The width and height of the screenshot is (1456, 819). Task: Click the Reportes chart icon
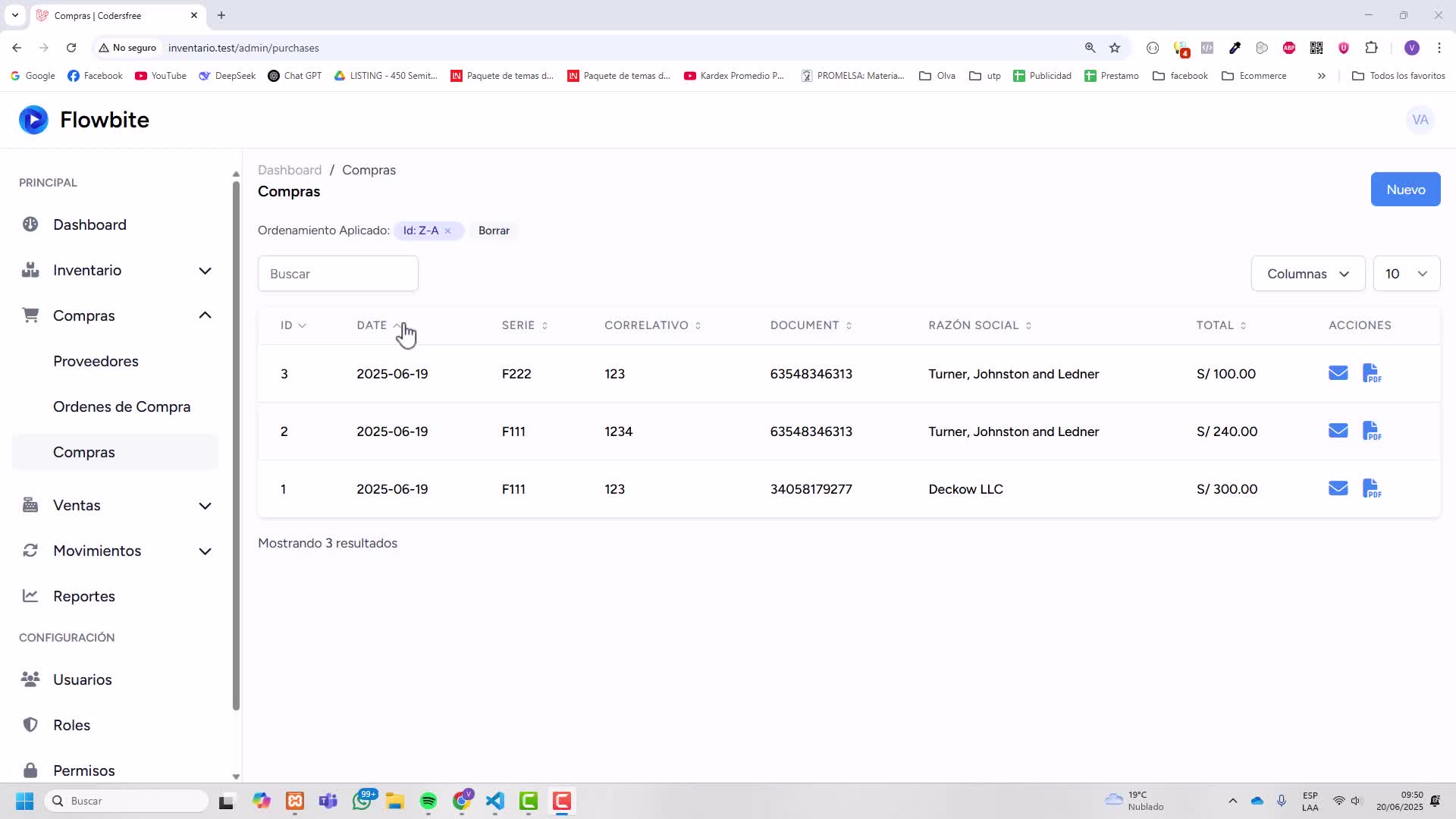tap(30, 596)
